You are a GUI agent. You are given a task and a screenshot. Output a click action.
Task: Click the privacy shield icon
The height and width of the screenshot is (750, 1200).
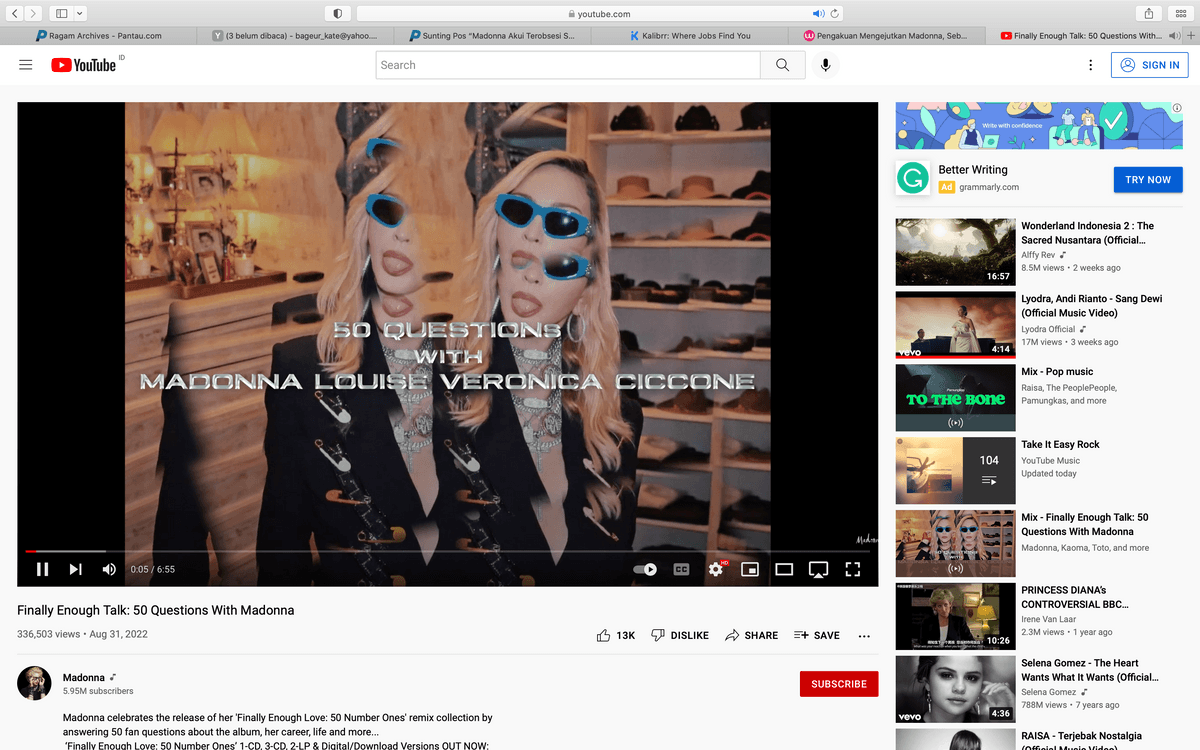pyautogui.click(x=337, y=13)
